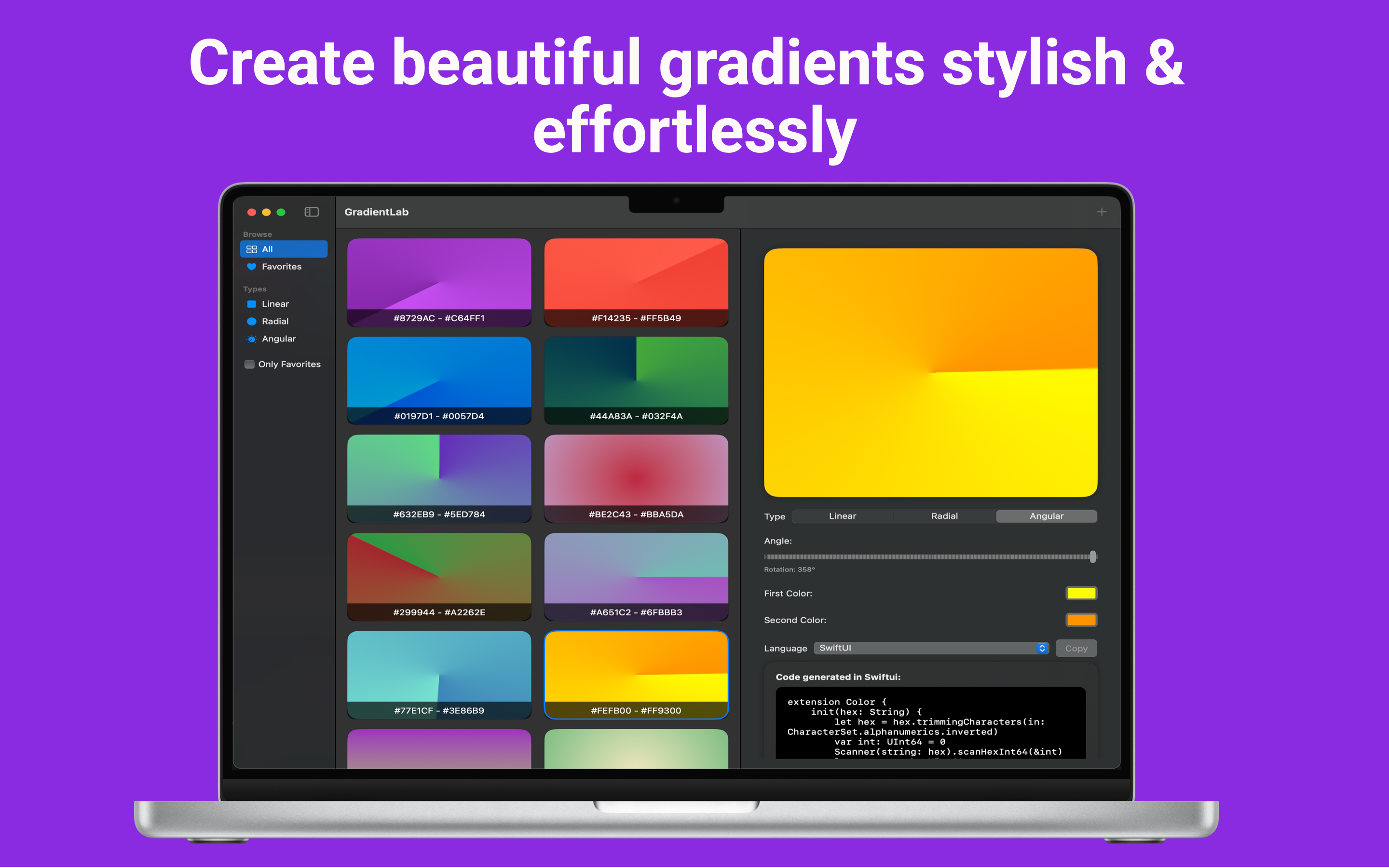
Task: Click the Rotation: 358° value
Action: click(789, 570)
